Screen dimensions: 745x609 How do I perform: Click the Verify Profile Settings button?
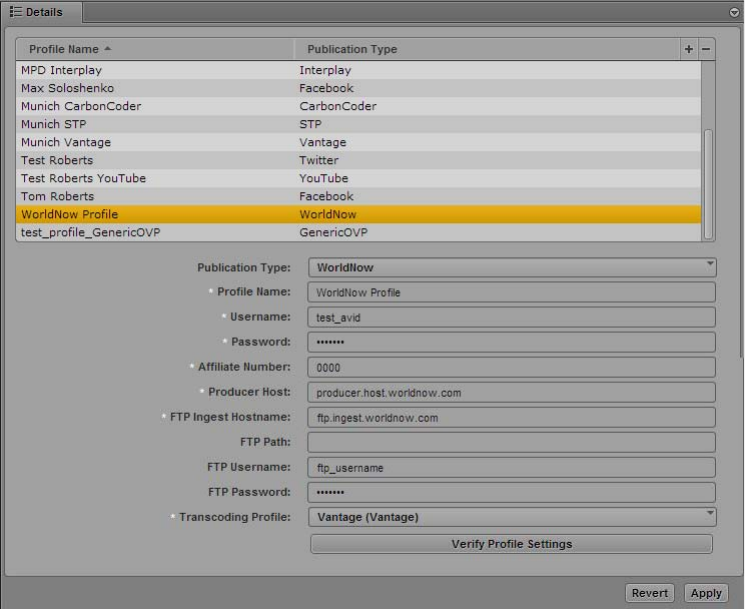[x=511, y=544]
